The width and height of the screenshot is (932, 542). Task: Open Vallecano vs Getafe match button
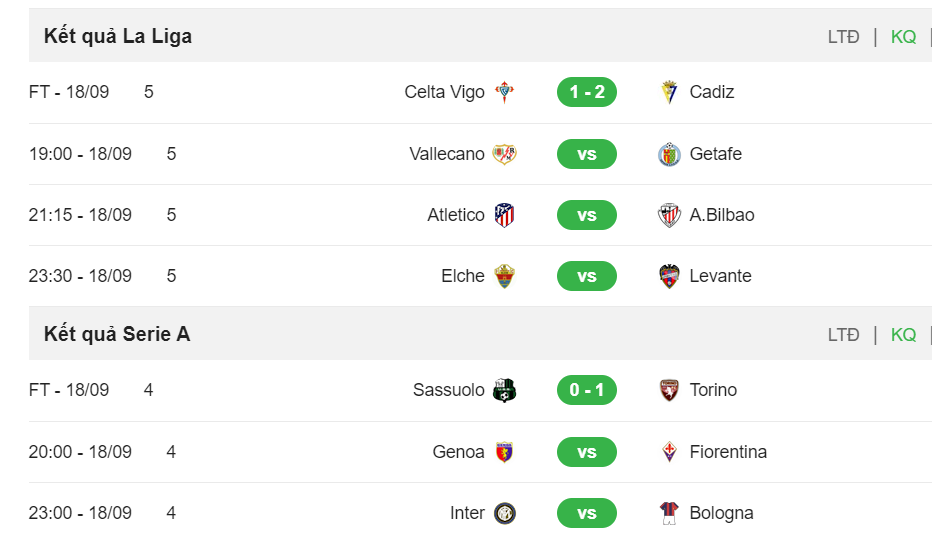(x=587, y=155)
